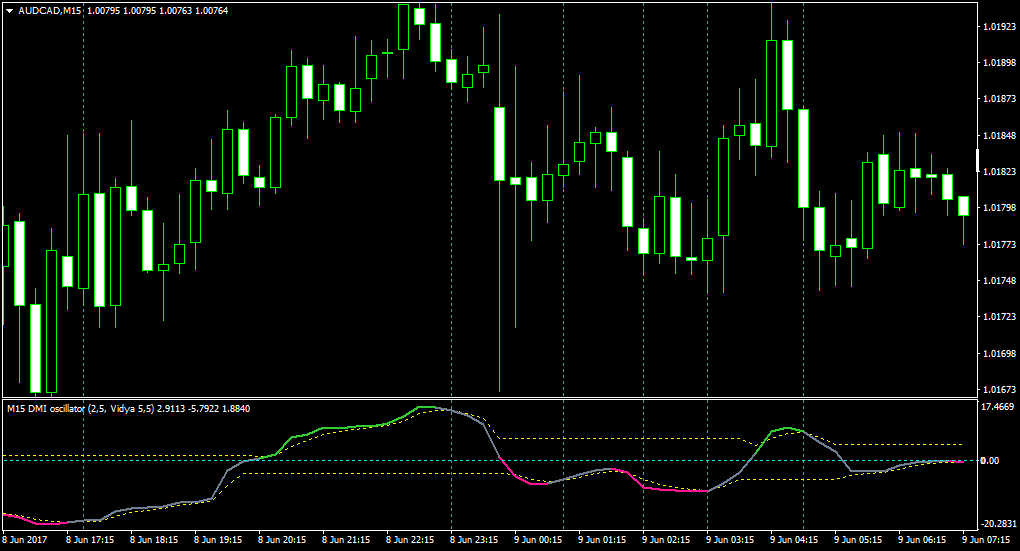Click price level 1.01873 on the axis
Viewport: 1020px width, 551px height.
click(999, 99)
